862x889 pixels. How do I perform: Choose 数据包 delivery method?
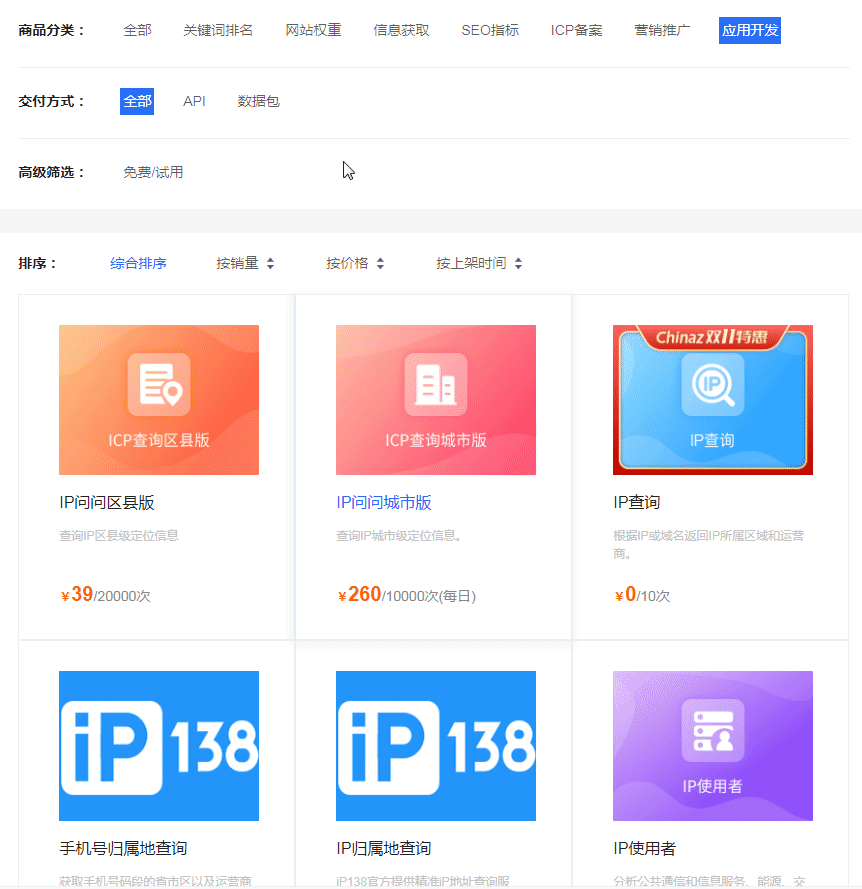click(259, 101)
